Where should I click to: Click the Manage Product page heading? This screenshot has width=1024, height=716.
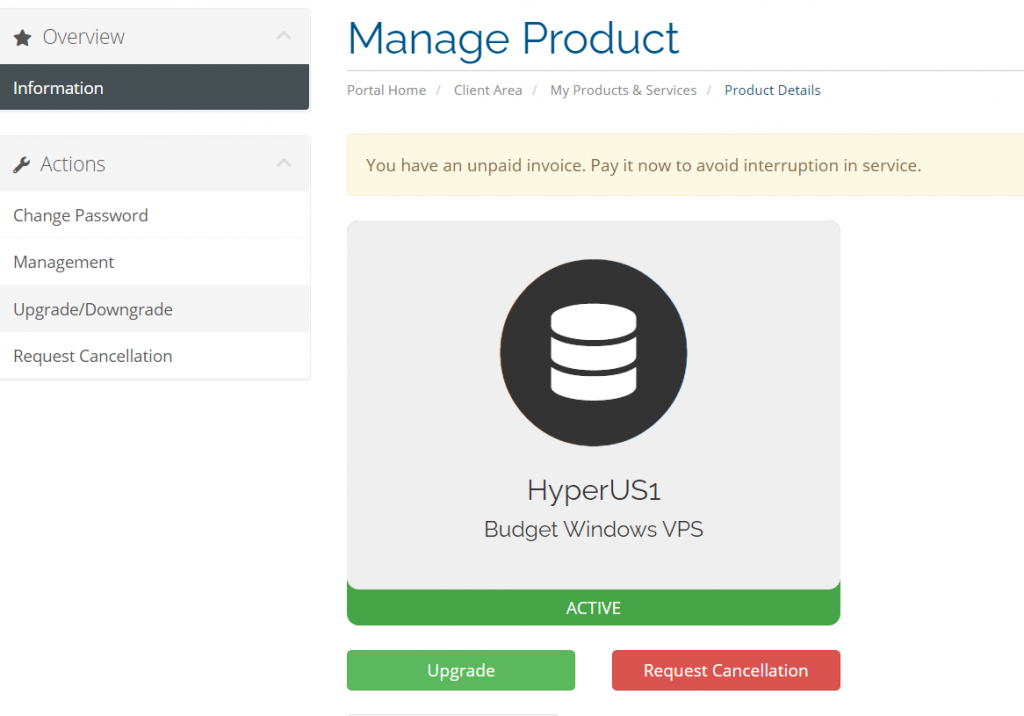pyautogui.click(x=513, y=38)
